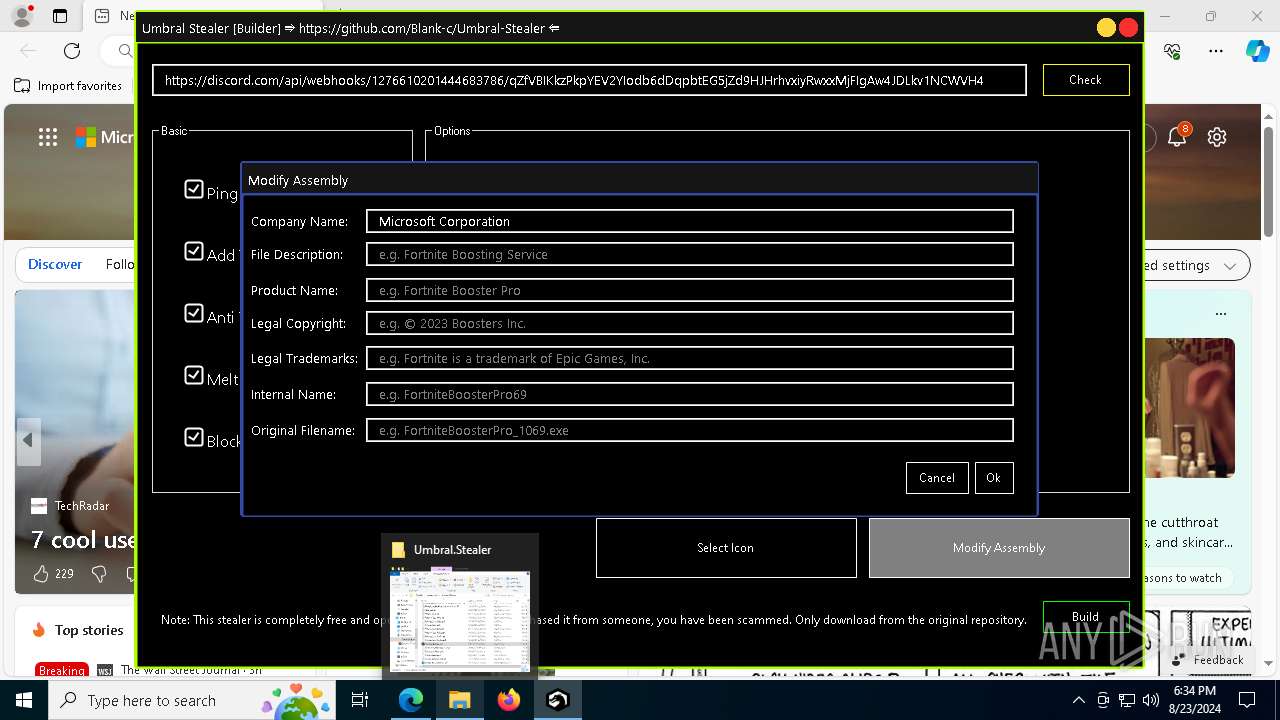Click the Discord webhook URL field
The height and width of the screenshot is (720, 1280).
click(x=589, y=80)
